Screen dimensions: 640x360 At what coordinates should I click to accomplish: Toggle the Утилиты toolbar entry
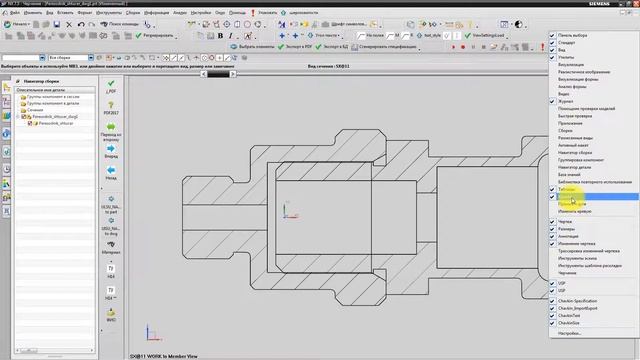[594, 57]
